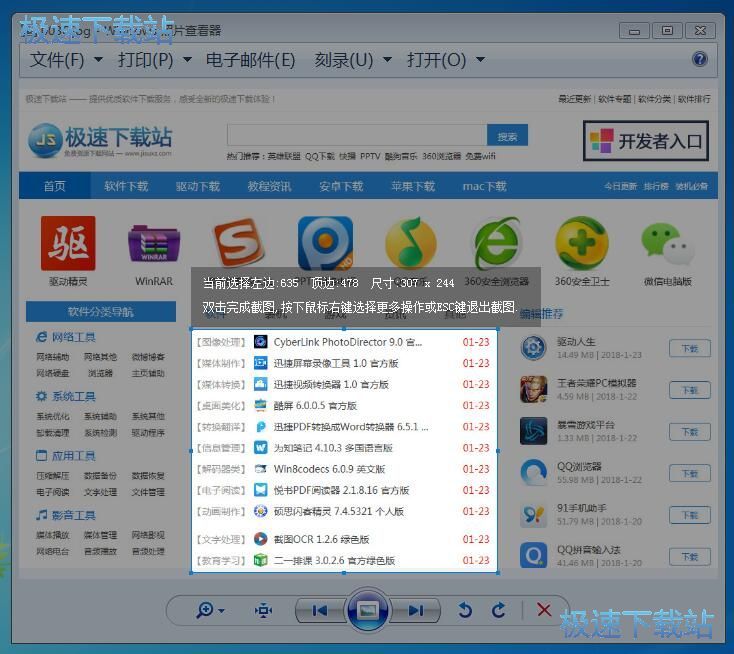The image size is (734, 654).
Task: Open the 文件(F) menu
Action: click(66, 60)
